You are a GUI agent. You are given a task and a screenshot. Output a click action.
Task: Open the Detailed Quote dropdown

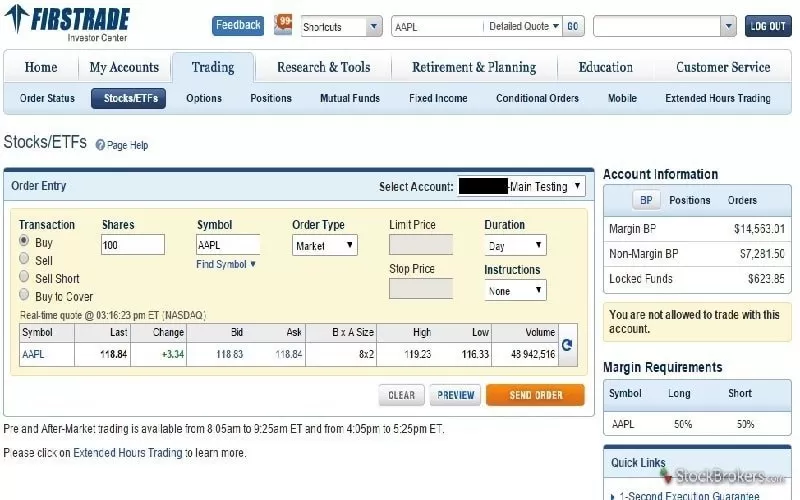pos(523,26)
